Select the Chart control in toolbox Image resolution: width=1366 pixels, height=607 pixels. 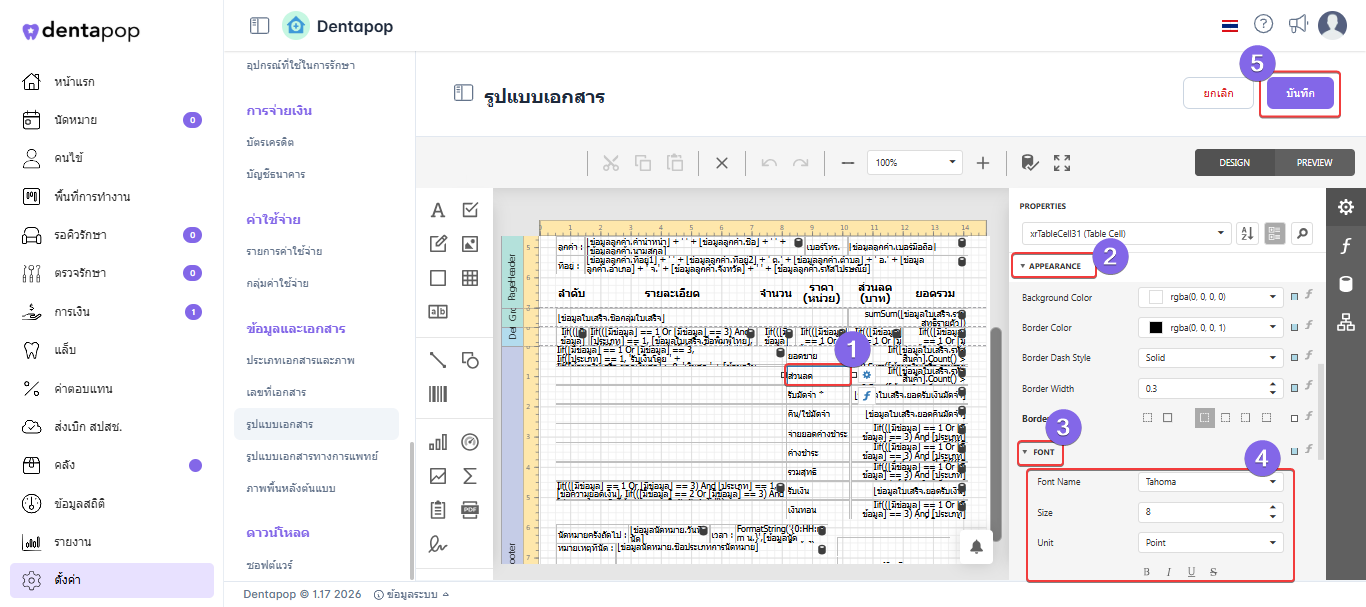[438, 442]
